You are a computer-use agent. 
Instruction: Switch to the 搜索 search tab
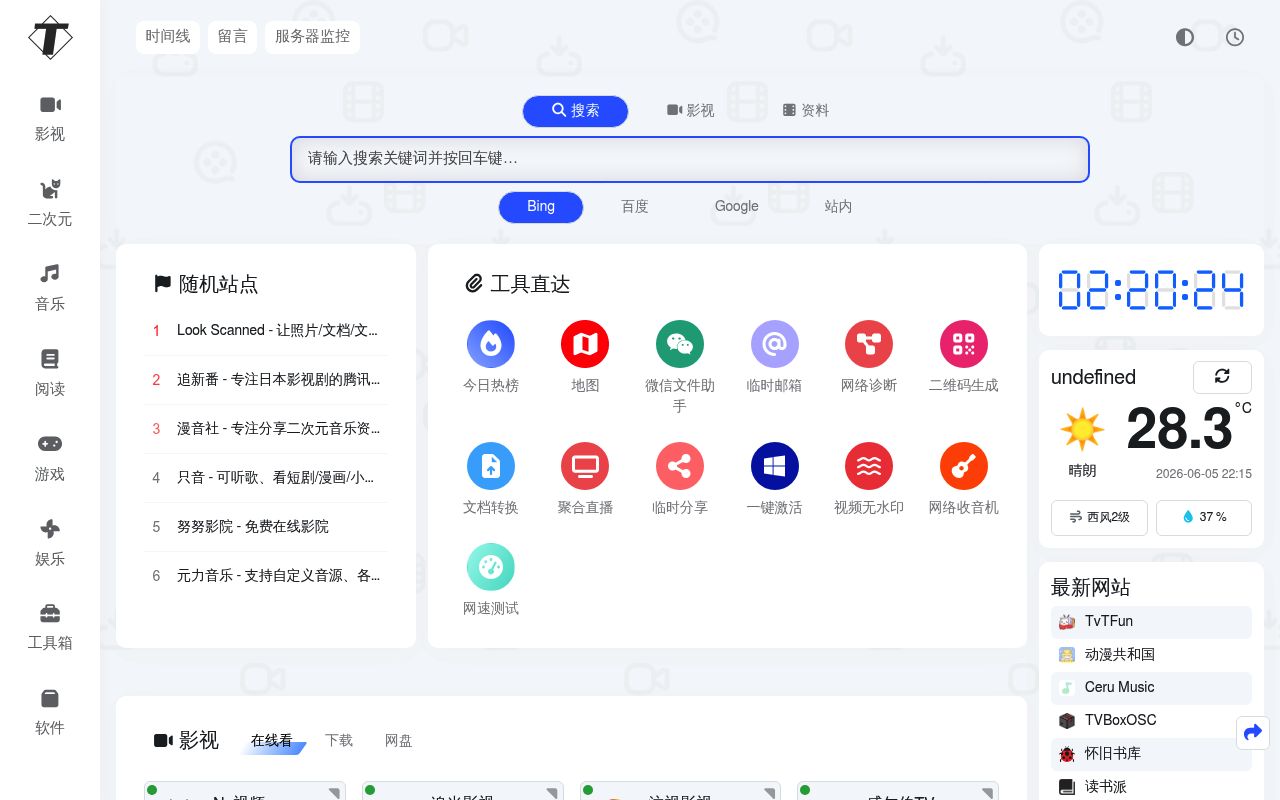coord(575,111)
